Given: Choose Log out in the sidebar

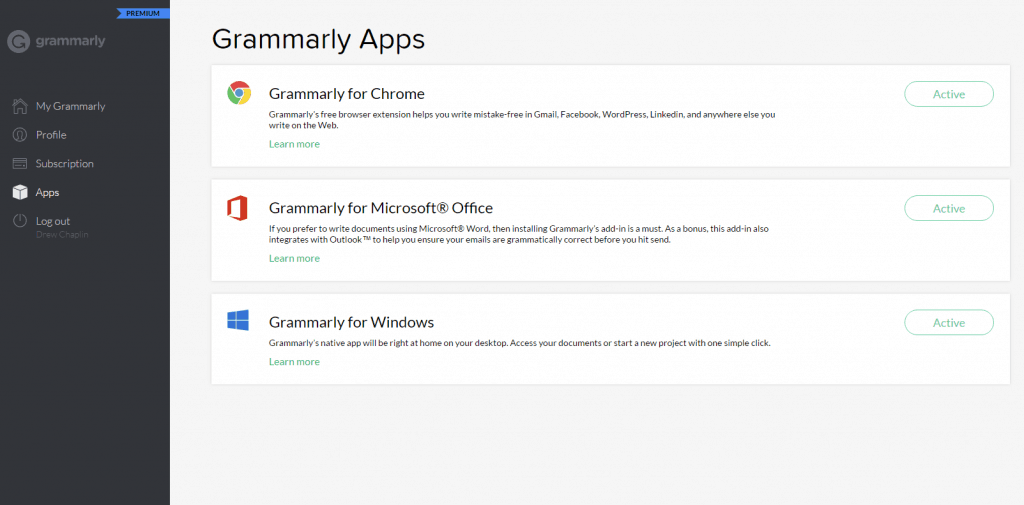Looking at the screenshot, I should point(52,221).
